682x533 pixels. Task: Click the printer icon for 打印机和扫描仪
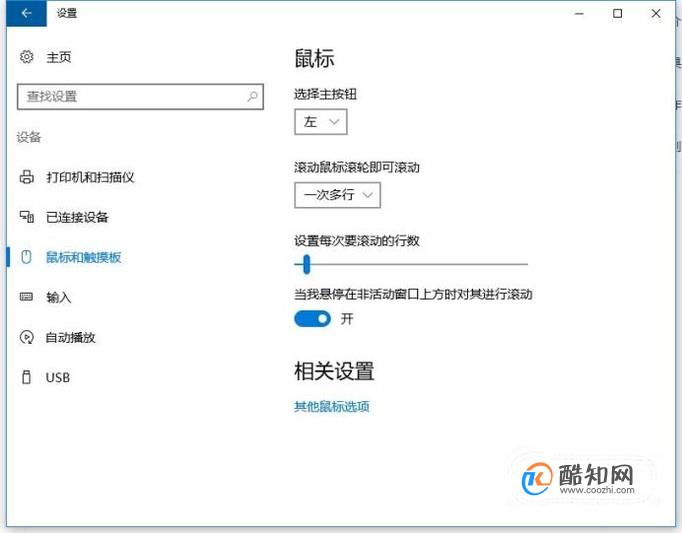click(27, 177)
